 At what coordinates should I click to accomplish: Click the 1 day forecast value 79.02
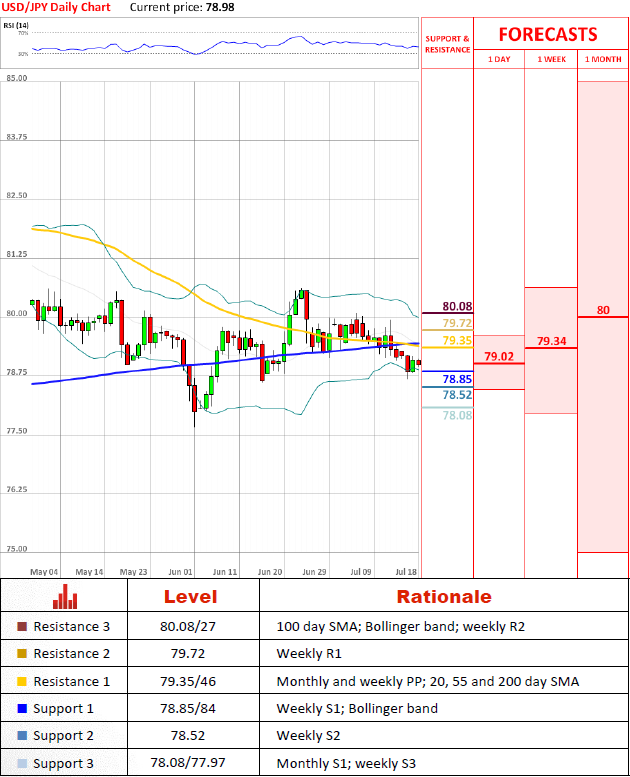tap(499, 356)
